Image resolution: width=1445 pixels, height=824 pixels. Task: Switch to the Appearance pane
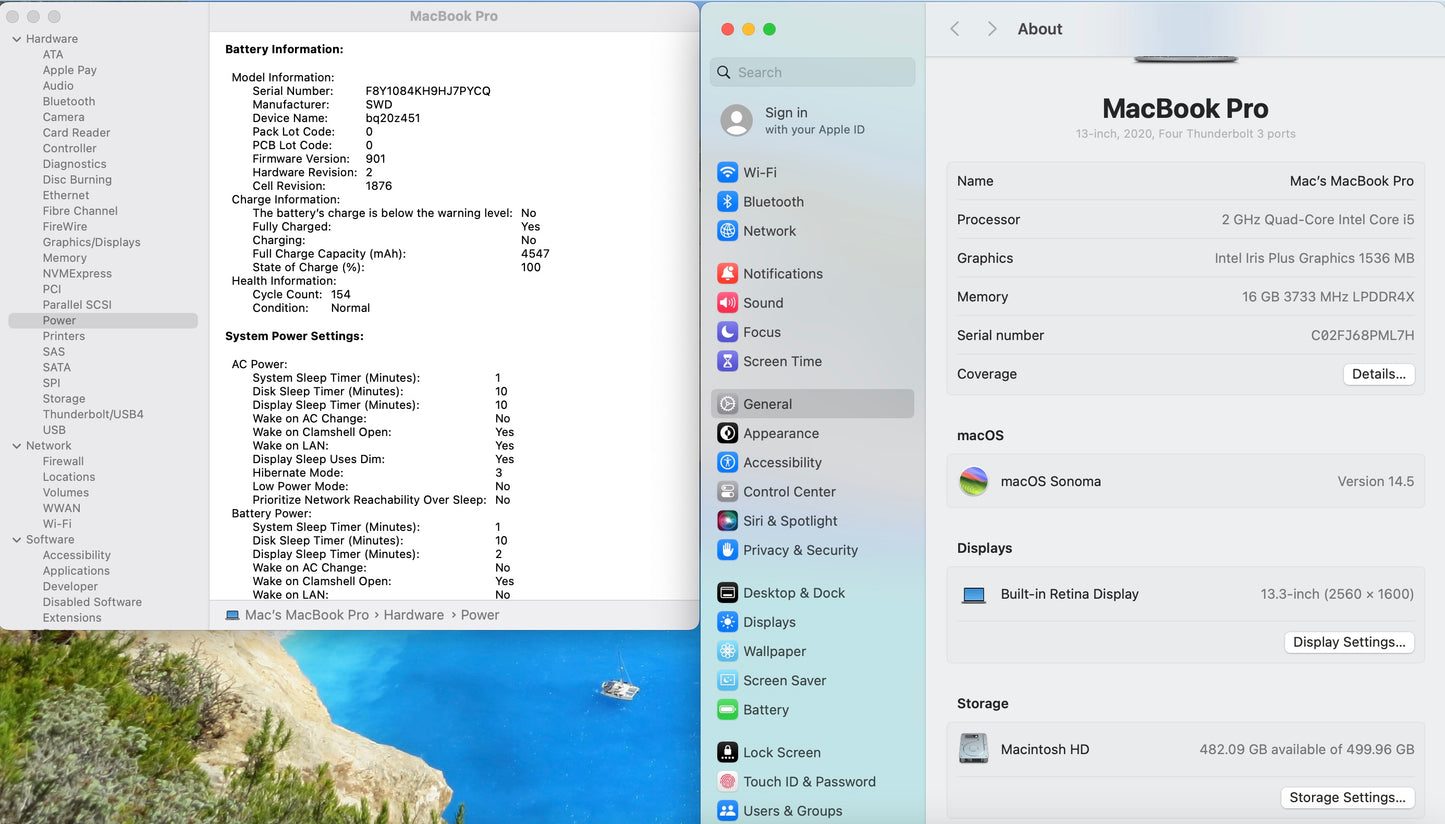pos(780,433)
